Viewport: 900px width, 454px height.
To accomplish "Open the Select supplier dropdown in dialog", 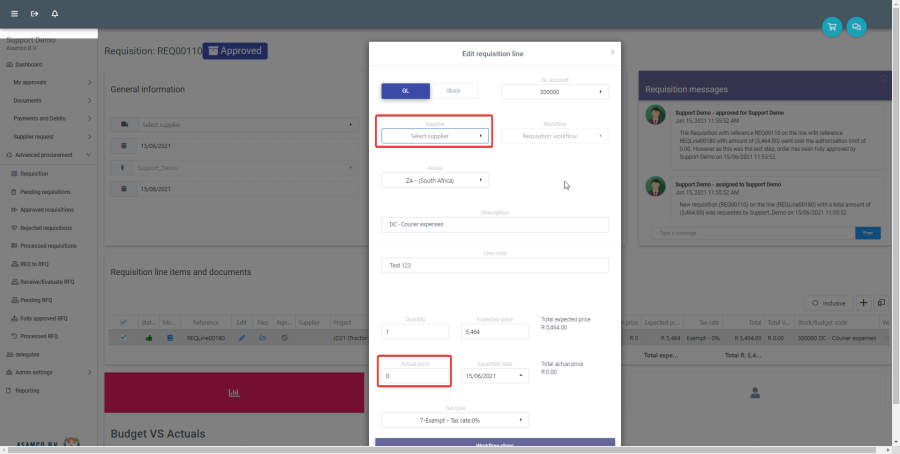I will click(435, 135).
